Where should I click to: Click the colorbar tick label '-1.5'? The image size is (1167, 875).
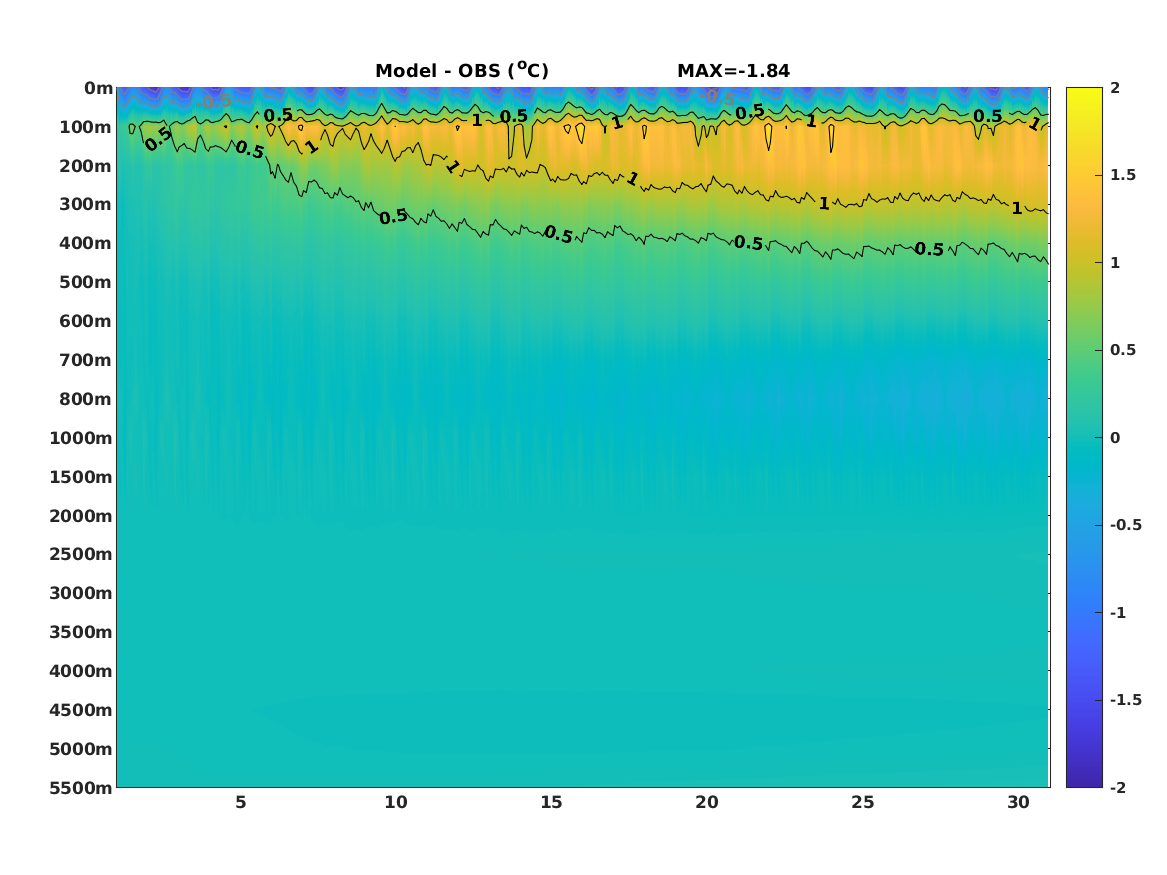[1125, 700]
